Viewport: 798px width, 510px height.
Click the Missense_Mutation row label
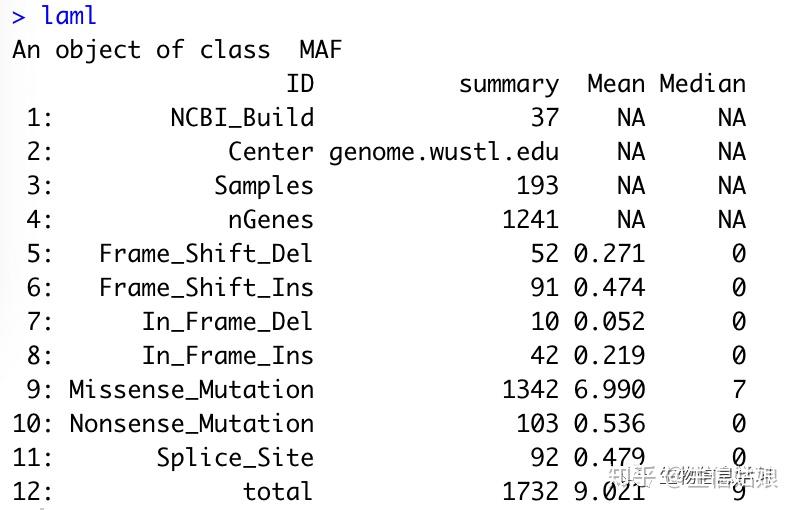click(x=191, y=390)
